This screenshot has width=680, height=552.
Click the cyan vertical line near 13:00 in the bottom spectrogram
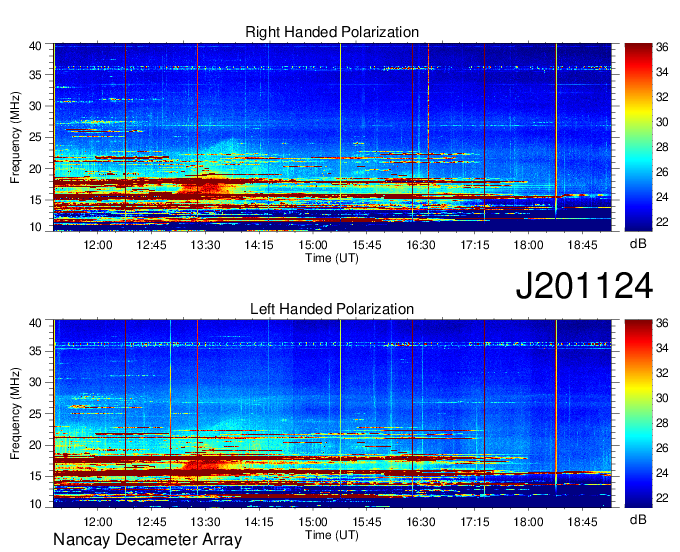pos(170,408)
